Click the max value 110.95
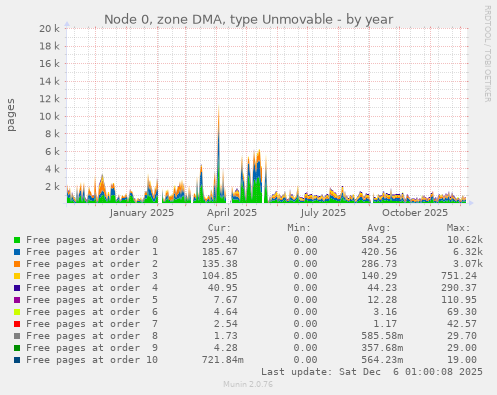497x395 pixels. 459,300
